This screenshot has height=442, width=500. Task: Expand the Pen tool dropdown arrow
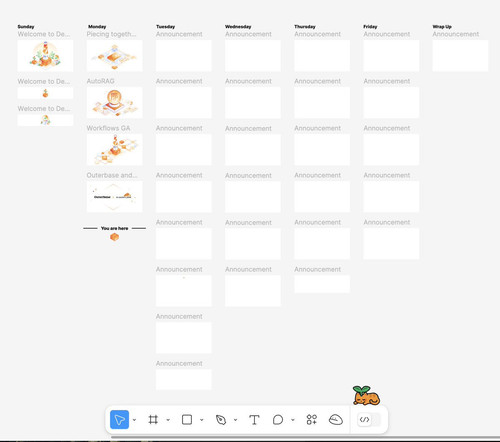click(x=235, y=420)
